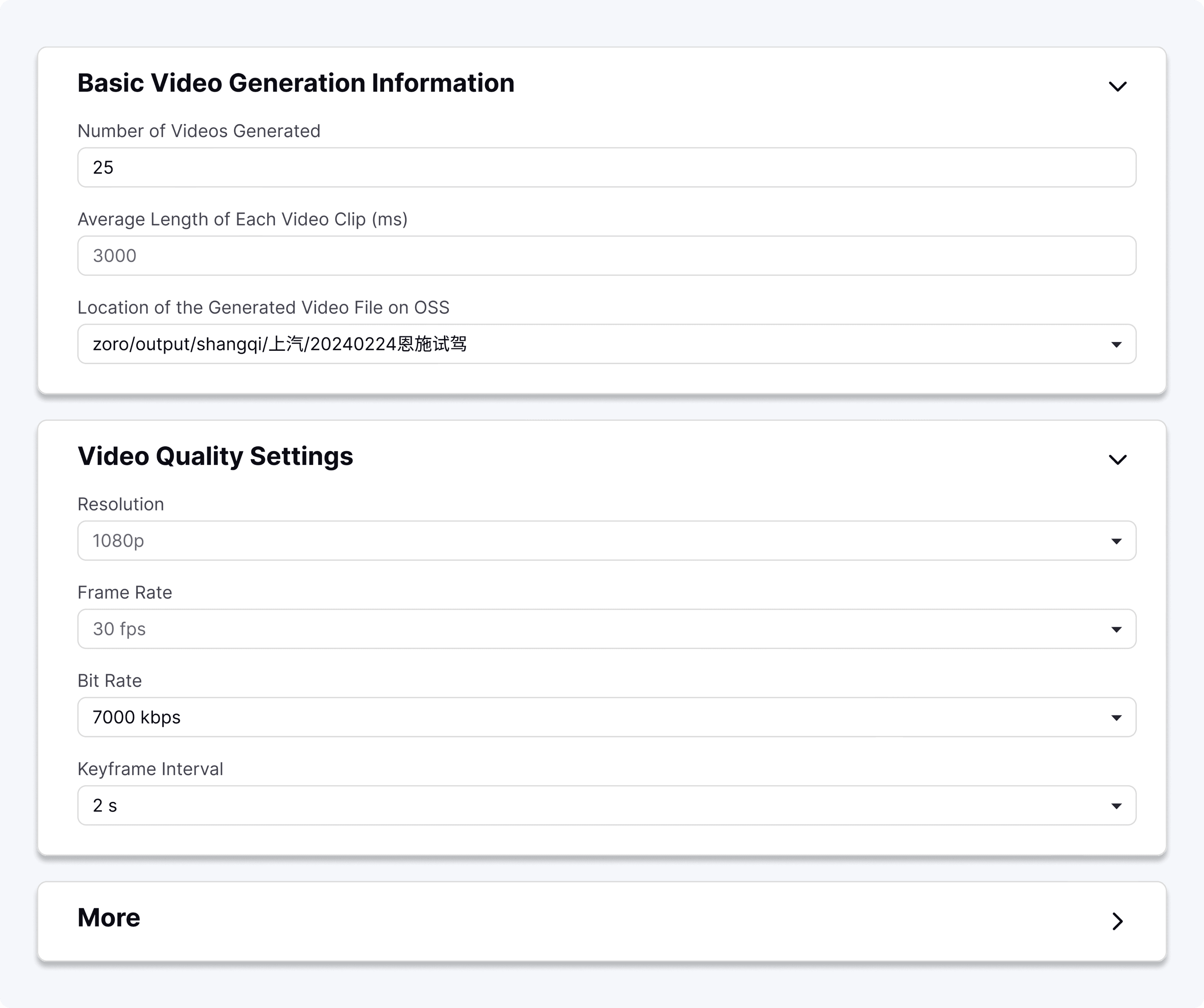Click the OSS location dropdown arrow icon
This screenshot has height=1008, width=1204.
click(1116, 344)
